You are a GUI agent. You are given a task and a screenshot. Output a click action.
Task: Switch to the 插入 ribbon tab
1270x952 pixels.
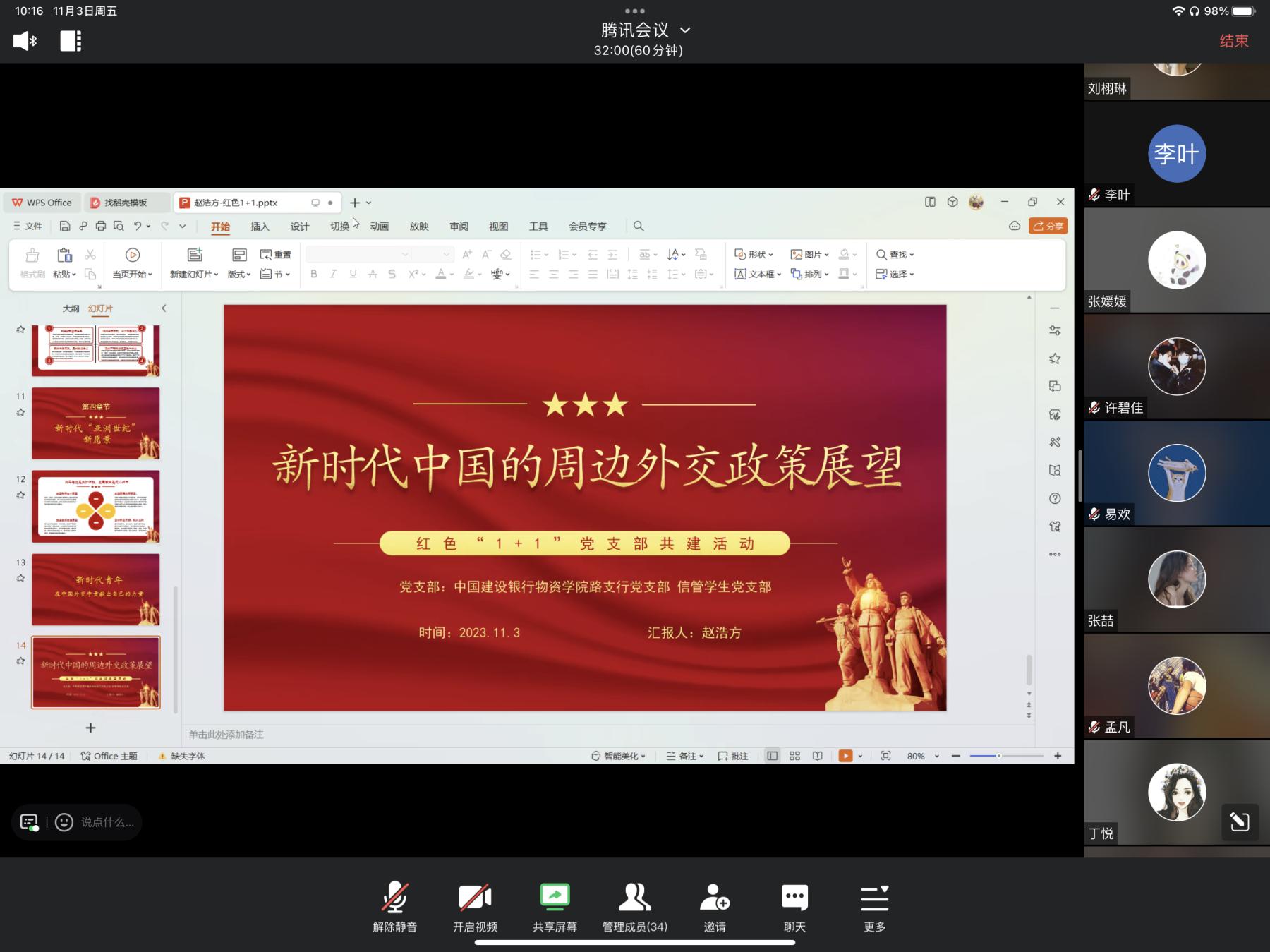(260, 227)
